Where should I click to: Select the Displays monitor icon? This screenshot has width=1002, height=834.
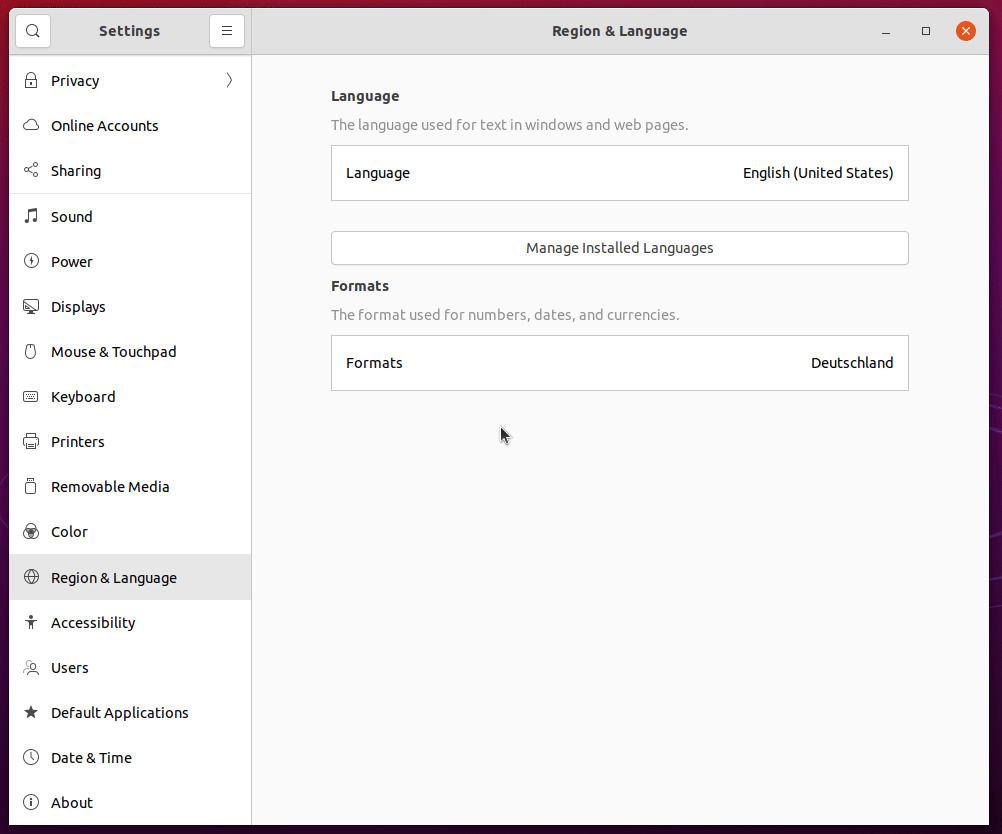31,306
